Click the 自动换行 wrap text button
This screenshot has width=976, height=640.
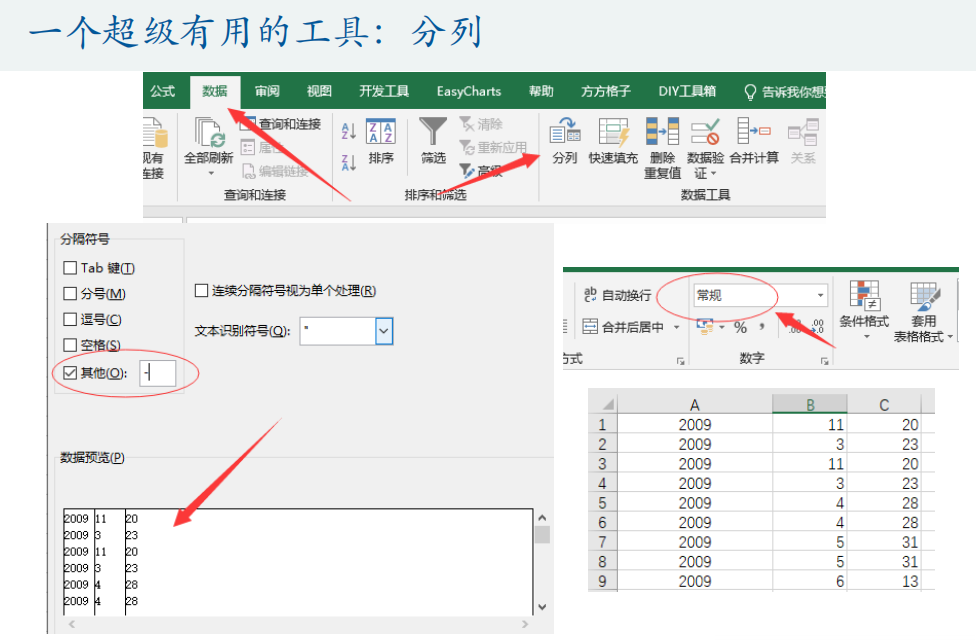click(x=616, y=295)
